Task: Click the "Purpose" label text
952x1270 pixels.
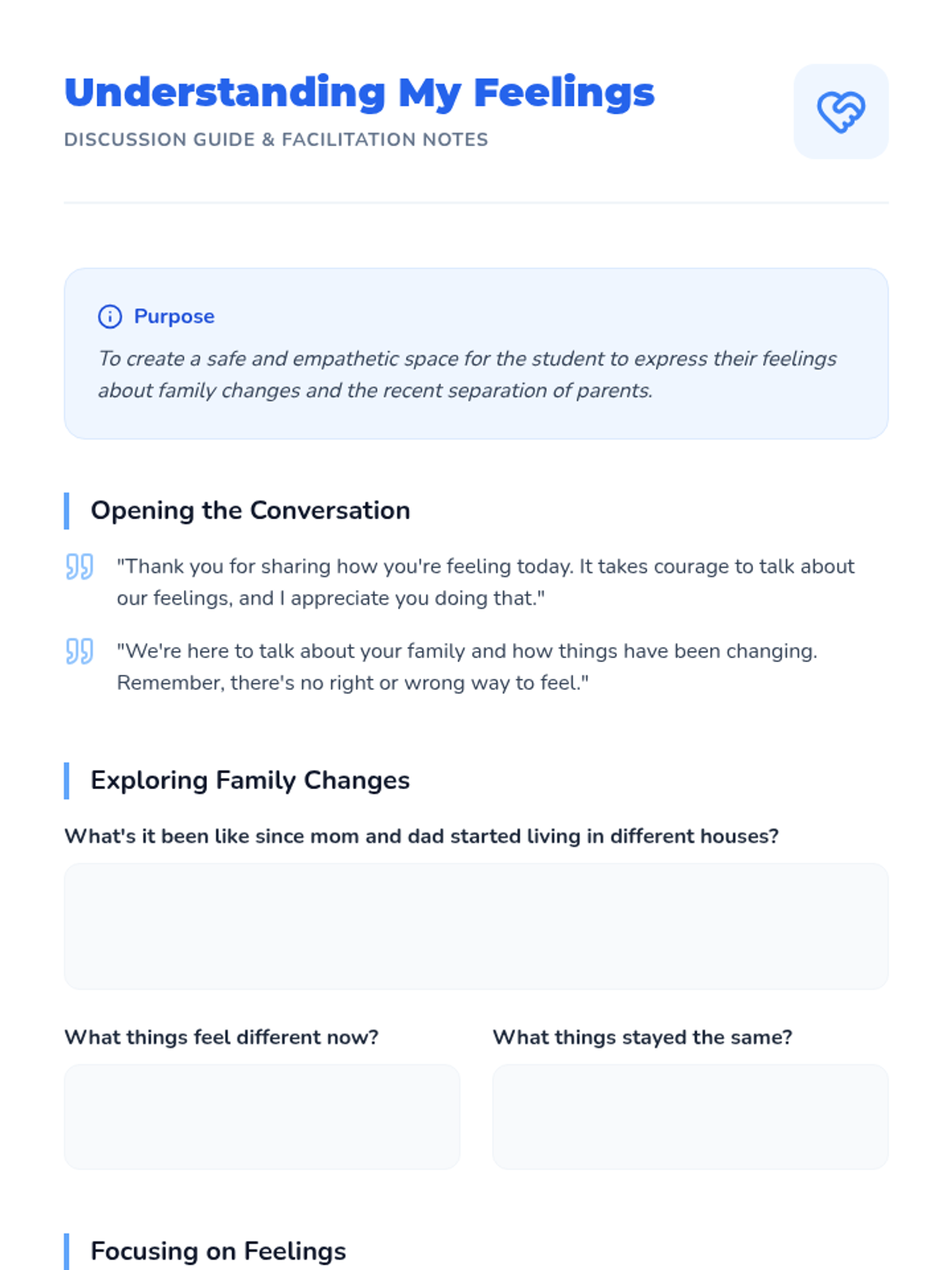Action: 174,317
